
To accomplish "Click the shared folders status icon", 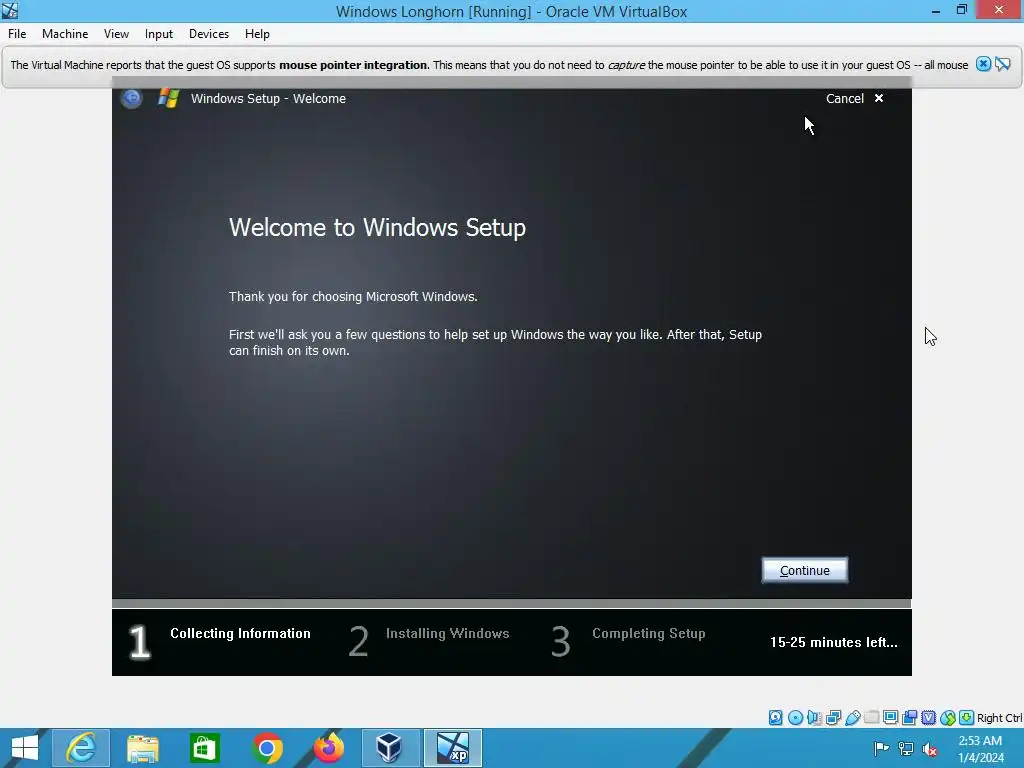I will tap(871, 718).
